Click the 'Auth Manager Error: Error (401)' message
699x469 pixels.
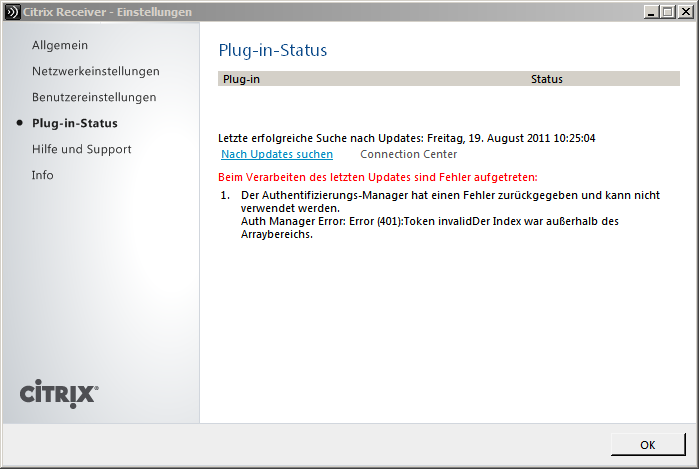point(430,227)
